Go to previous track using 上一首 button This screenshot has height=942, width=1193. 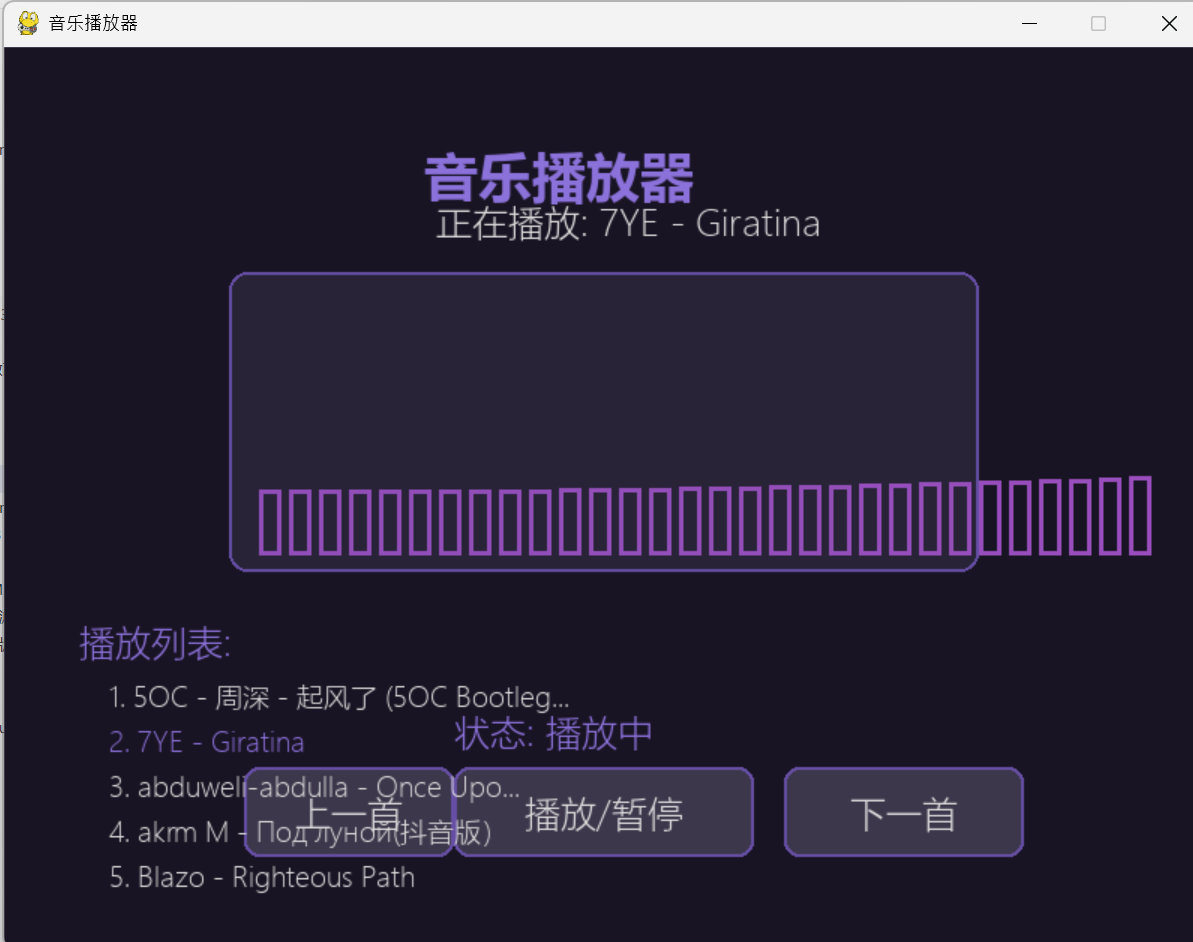pyautogui.click(x=348, y=812)
